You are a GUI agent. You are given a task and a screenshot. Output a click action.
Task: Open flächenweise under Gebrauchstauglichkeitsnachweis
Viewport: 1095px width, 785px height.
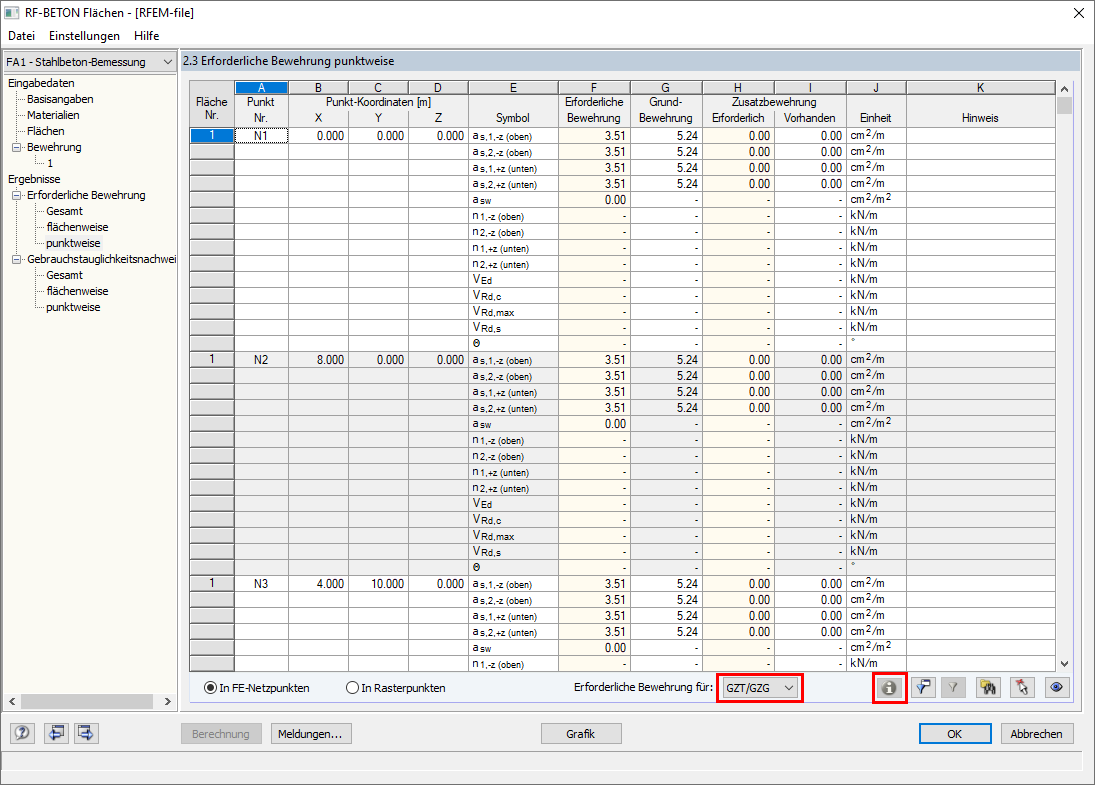[77, 291]
